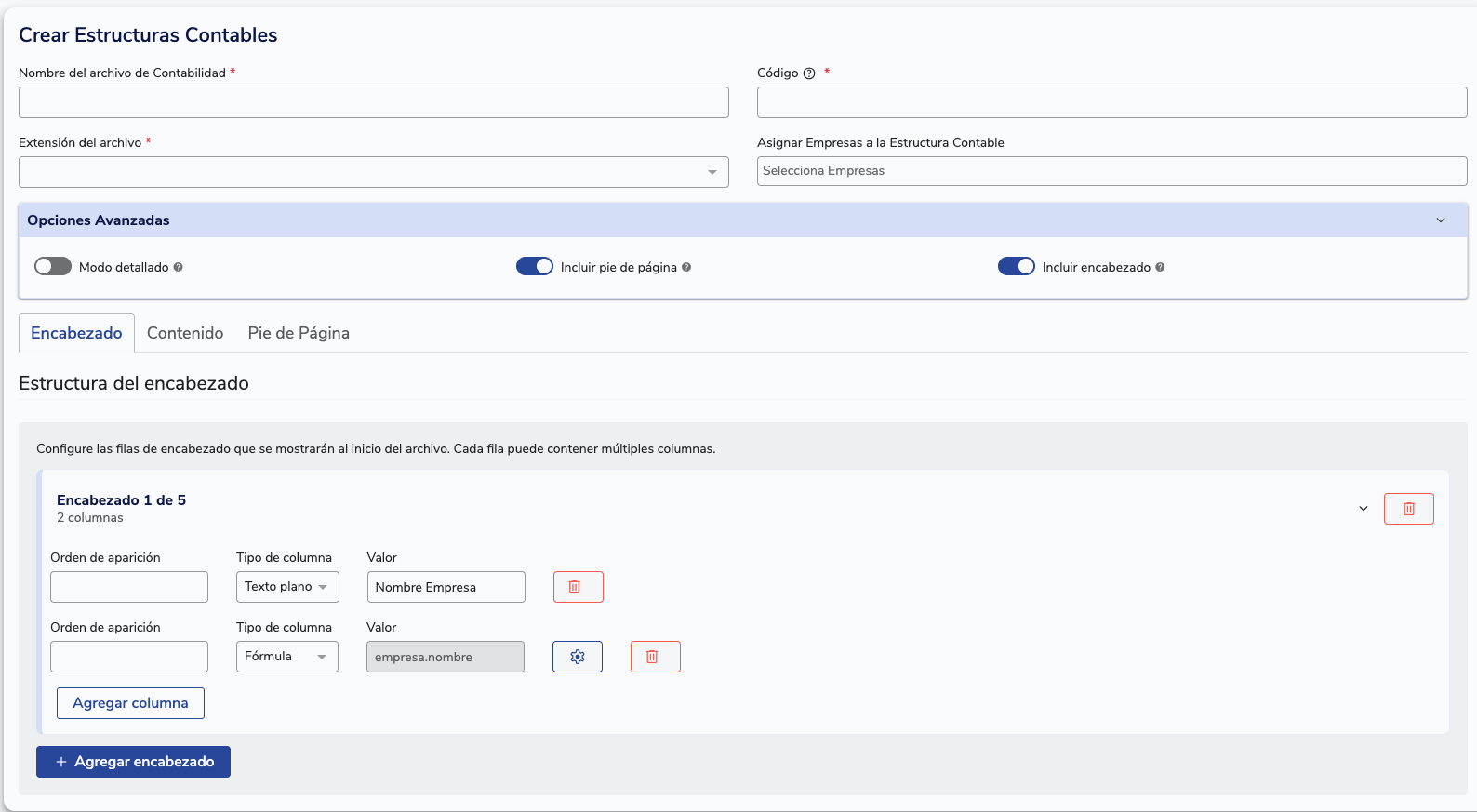
Task: Switch to the Contenido tab
Action: pyautogui.click(x=185, y=333)
